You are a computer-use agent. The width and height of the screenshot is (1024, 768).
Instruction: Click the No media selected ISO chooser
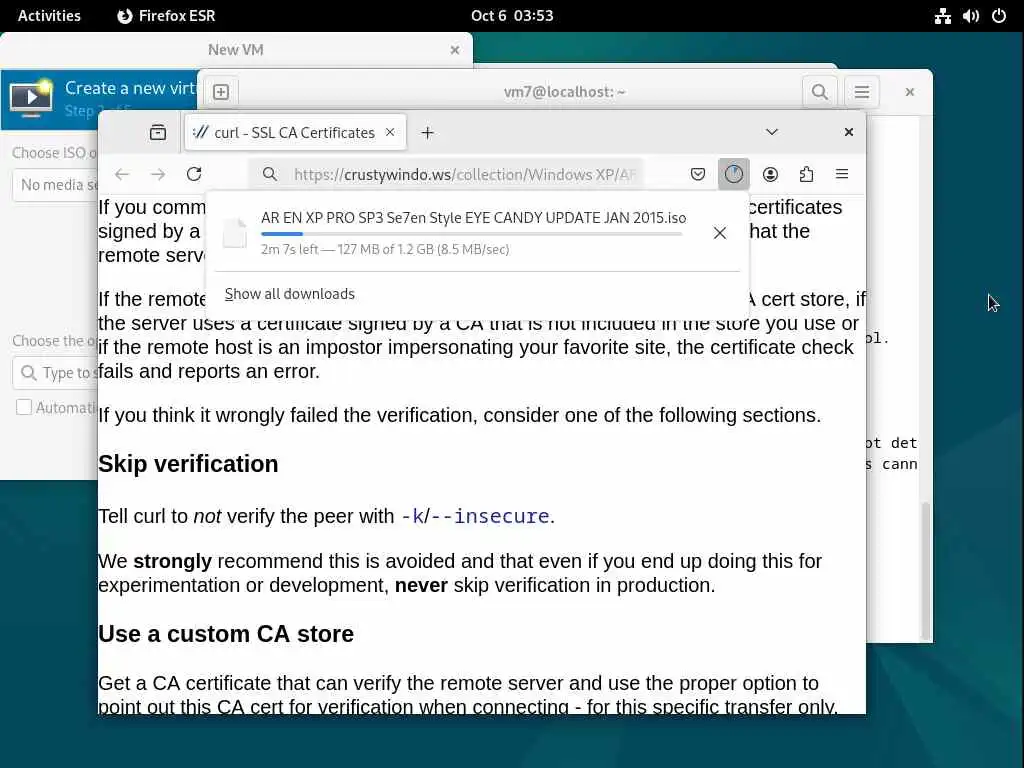click(55, 185)
